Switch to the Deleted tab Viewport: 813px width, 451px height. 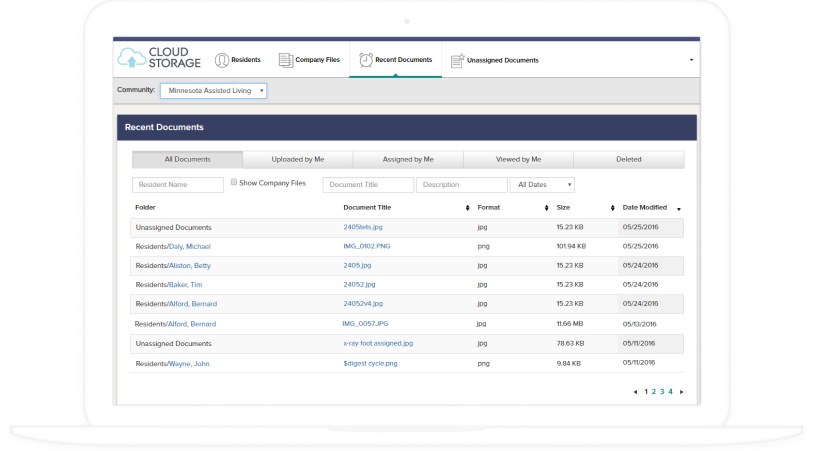(628, 160)
